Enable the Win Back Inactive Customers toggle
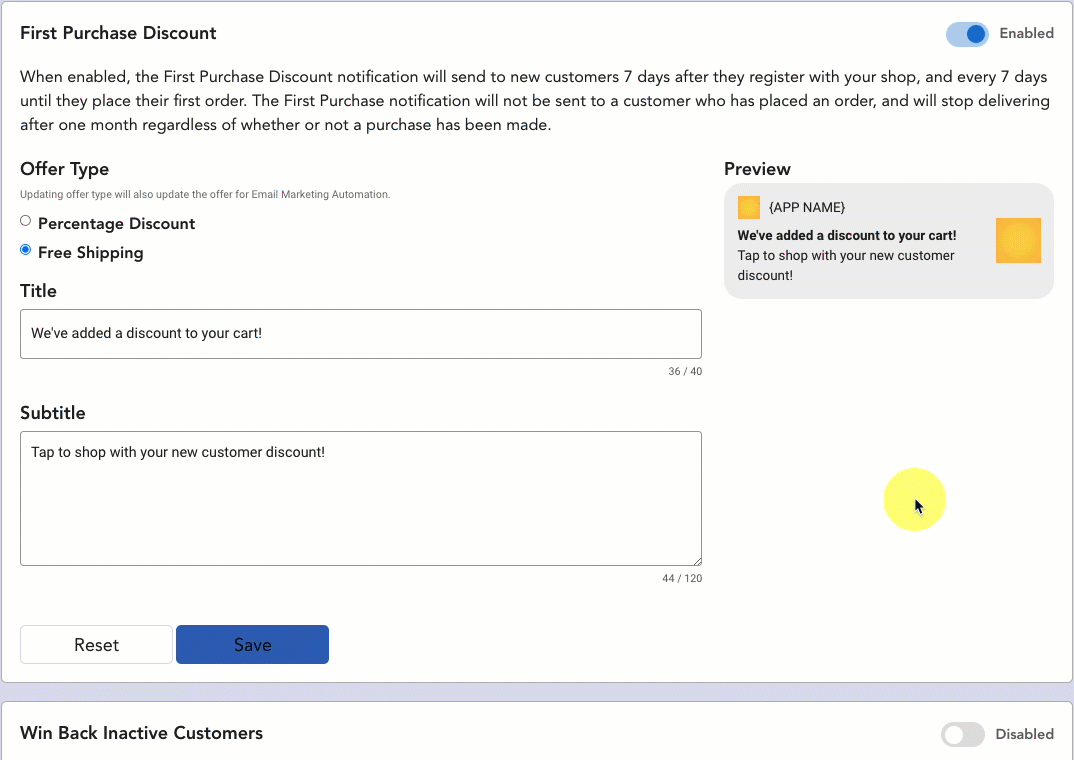This screenshot has height=760, width=1074. pos(963,735)
